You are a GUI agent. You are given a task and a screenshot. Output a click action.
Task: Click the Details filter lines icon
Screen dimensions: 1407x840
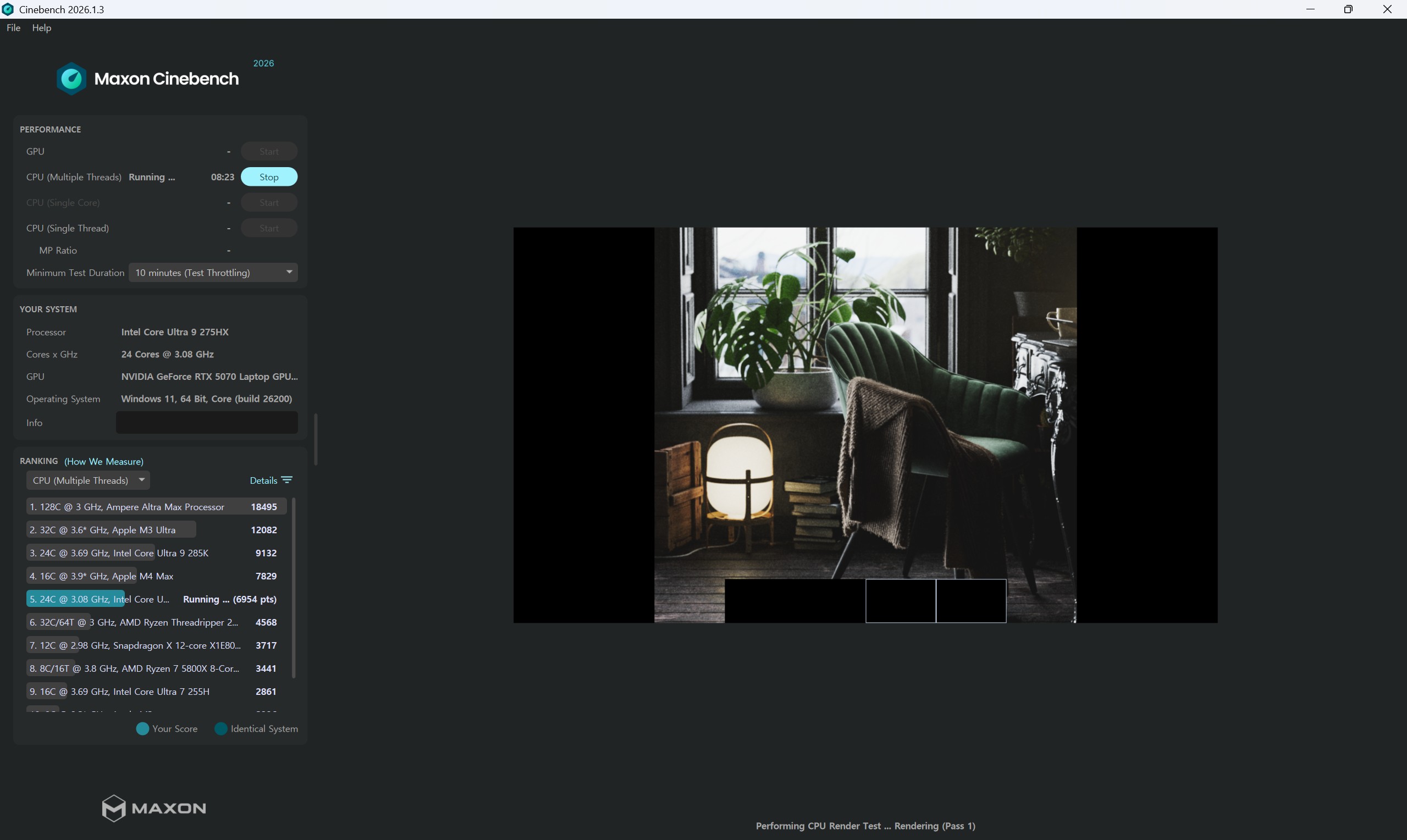tap(287, 480)
